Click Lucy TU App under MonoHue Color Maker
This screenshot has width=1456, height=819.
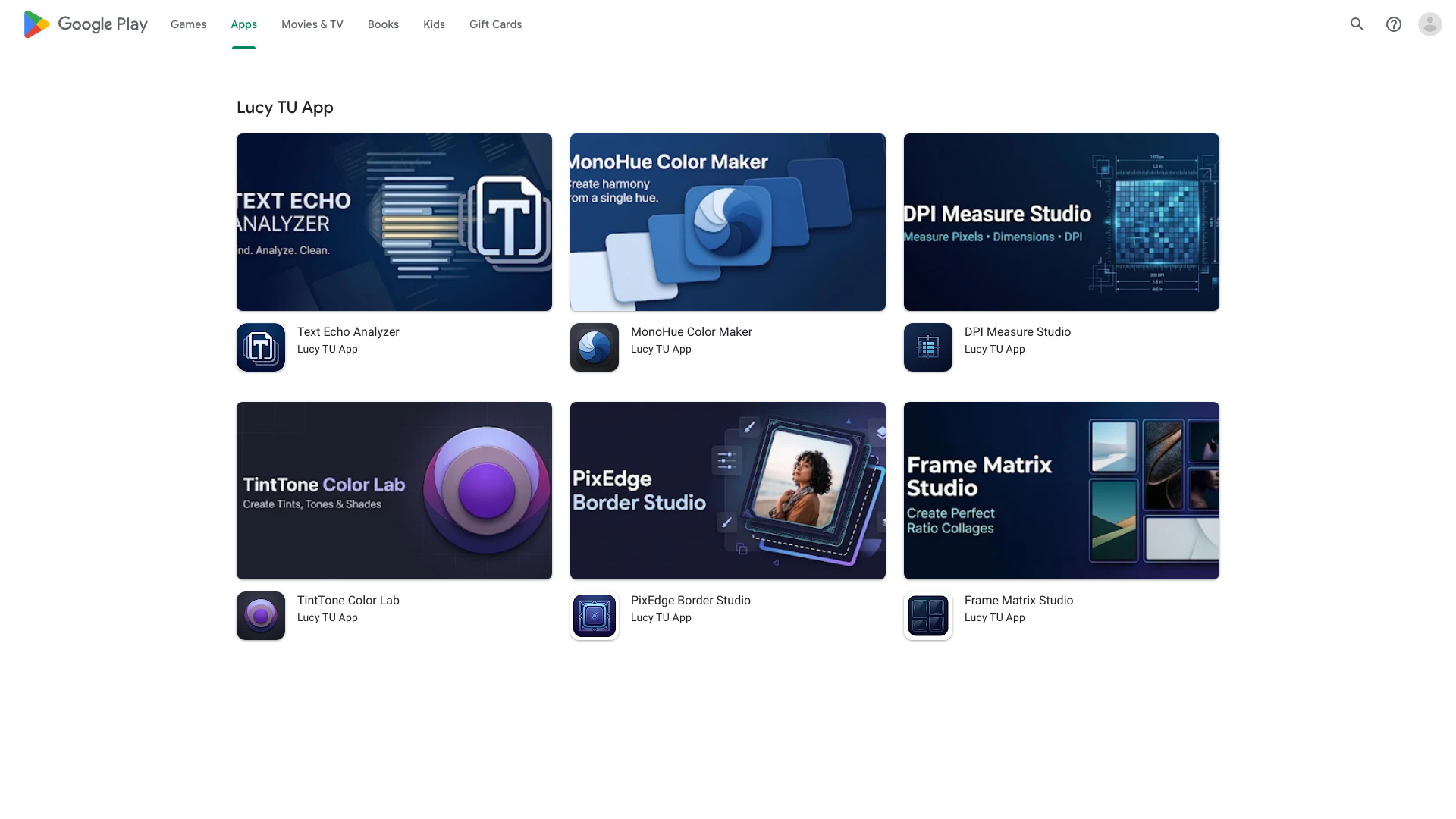[x=661, y=350]
